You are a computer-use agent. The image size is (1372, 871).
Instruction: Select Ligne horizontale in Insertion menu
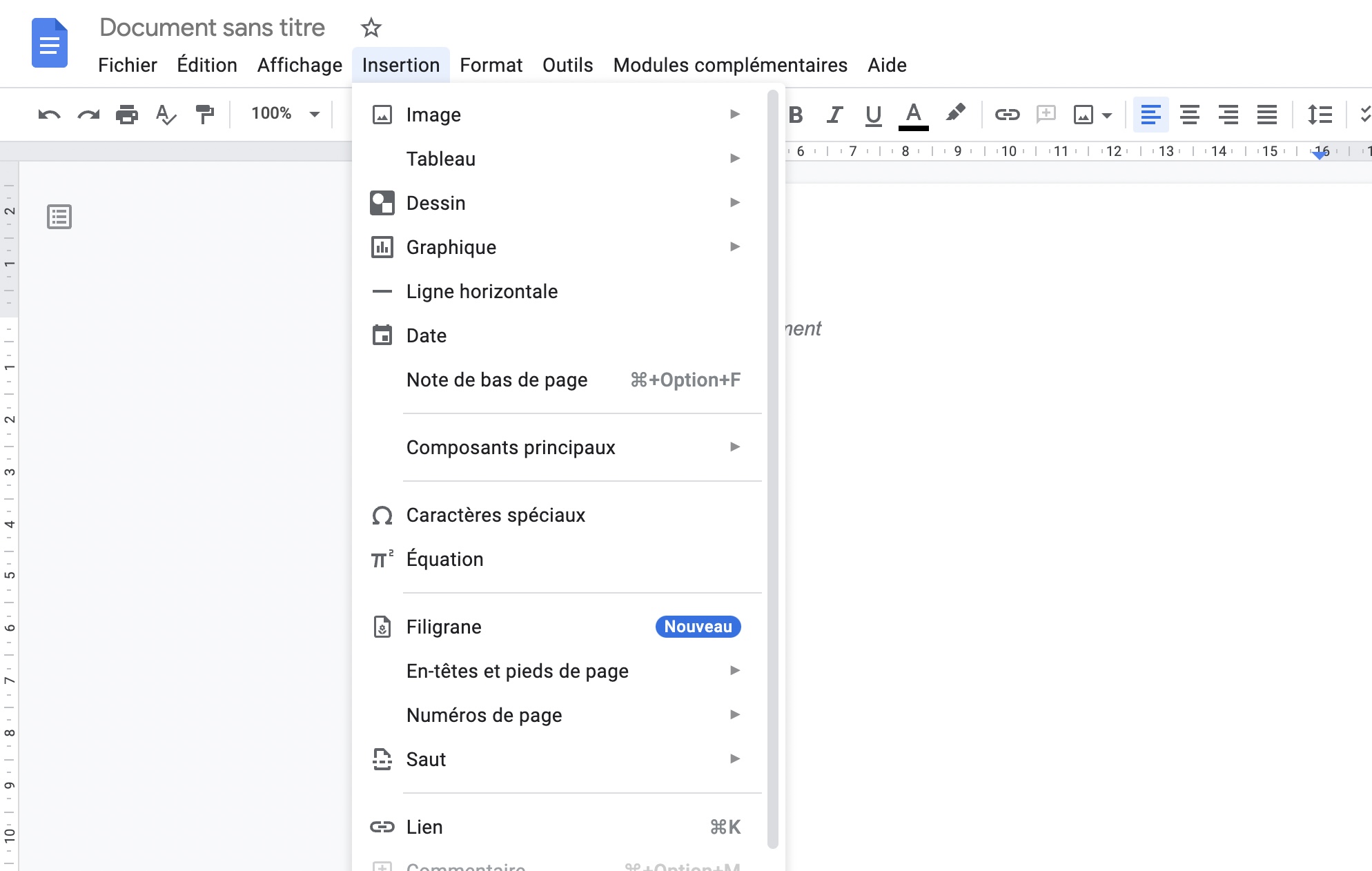(482, 291)
